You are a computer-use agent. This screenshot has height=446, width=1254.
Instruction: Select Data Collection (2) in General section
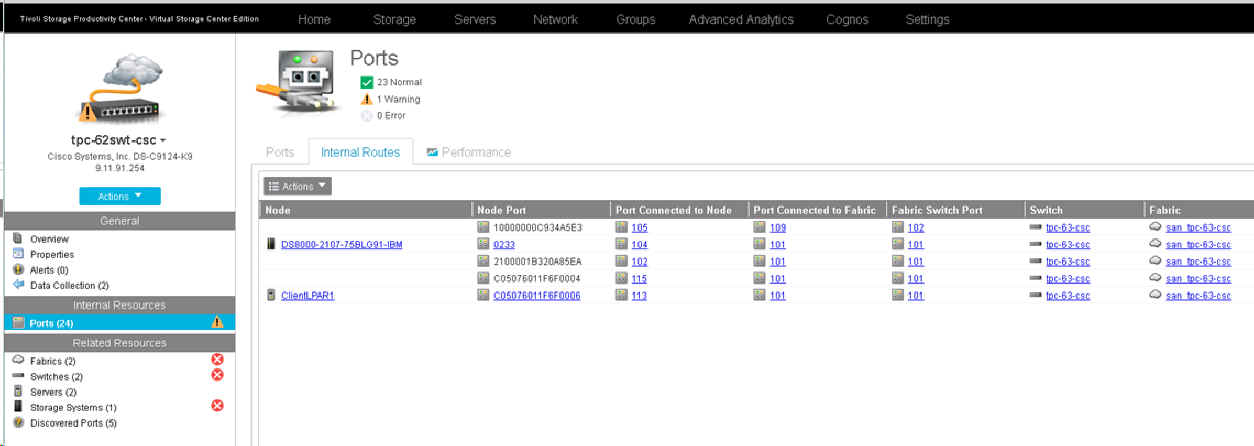(69, 285)
